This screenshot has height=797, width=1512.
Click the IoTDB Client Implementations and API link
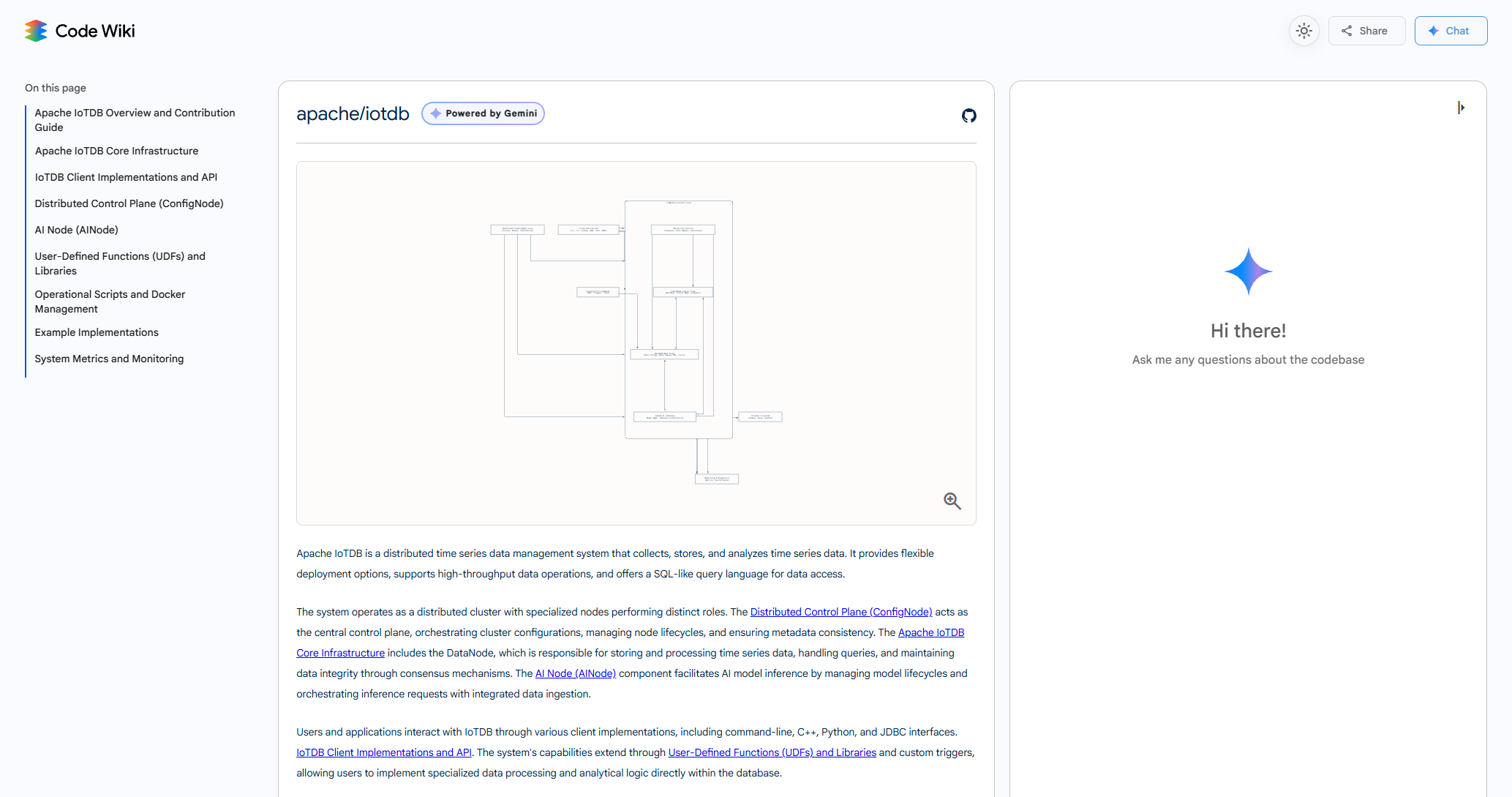click(383, 752)
